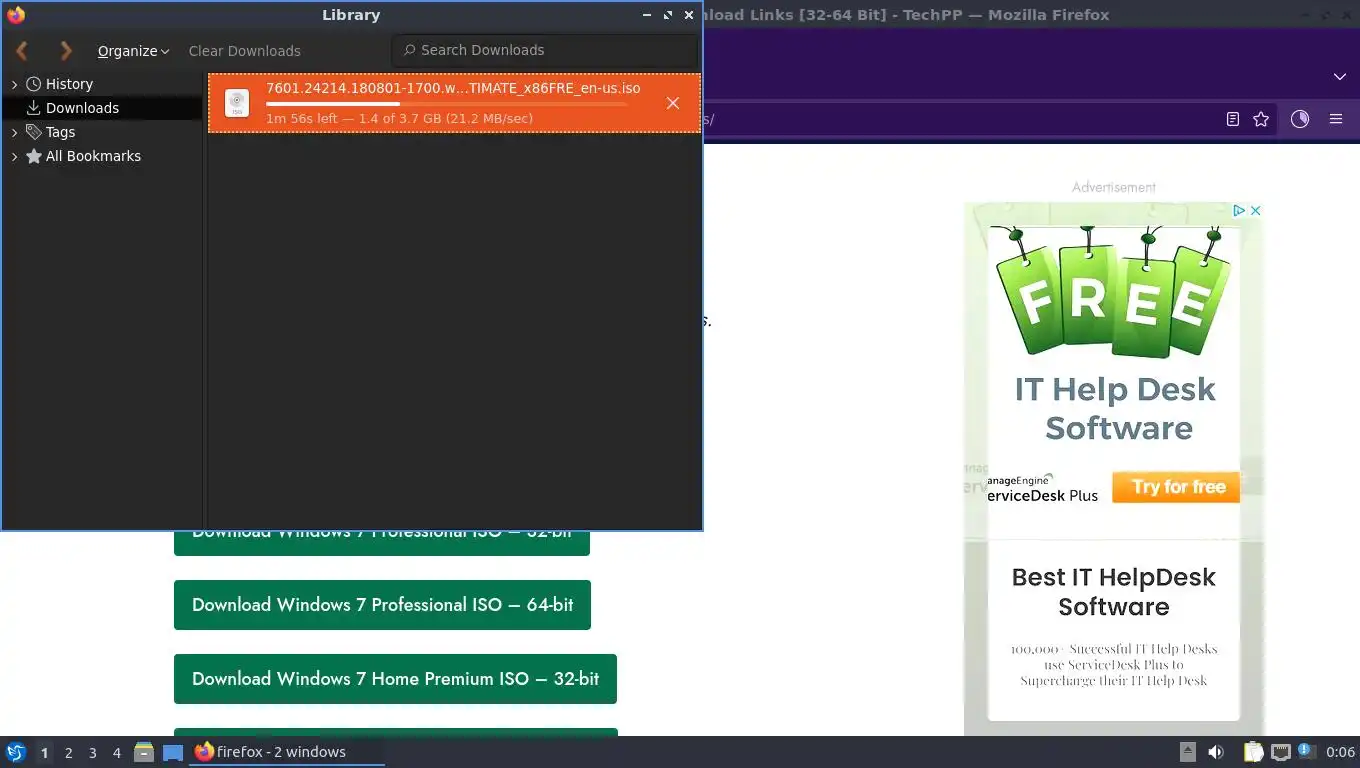The width and height of the screenshot is (1360, 768).
Task: Bookmark this page with the star icon
Action: click(x=1261, y=119)
